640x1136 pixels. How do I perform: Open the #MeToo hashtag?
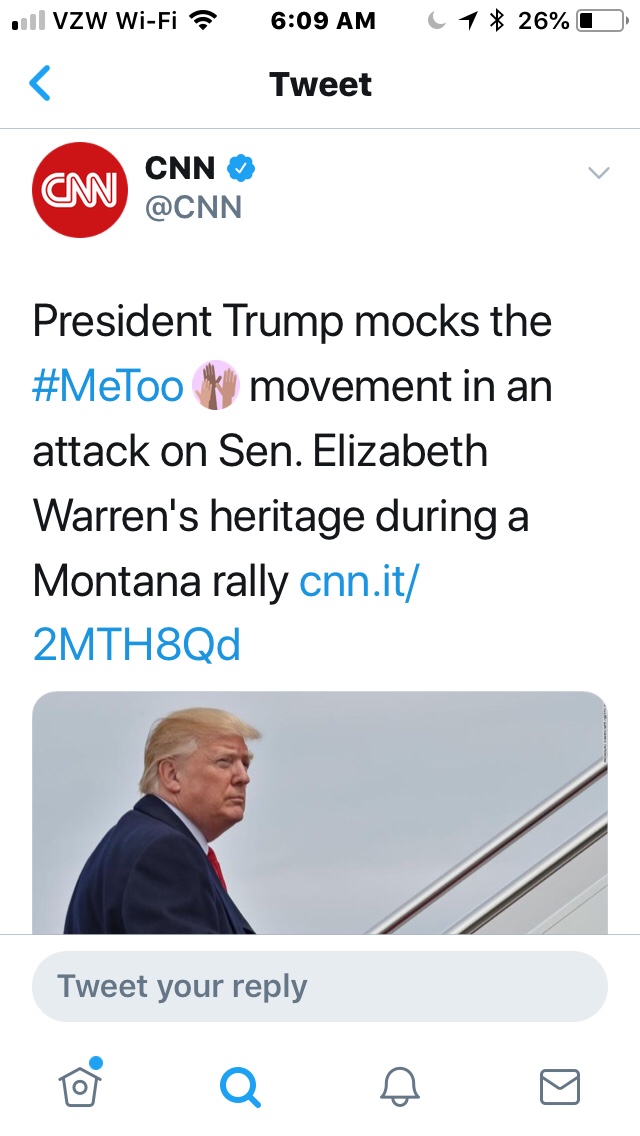(x=108, y=387)
